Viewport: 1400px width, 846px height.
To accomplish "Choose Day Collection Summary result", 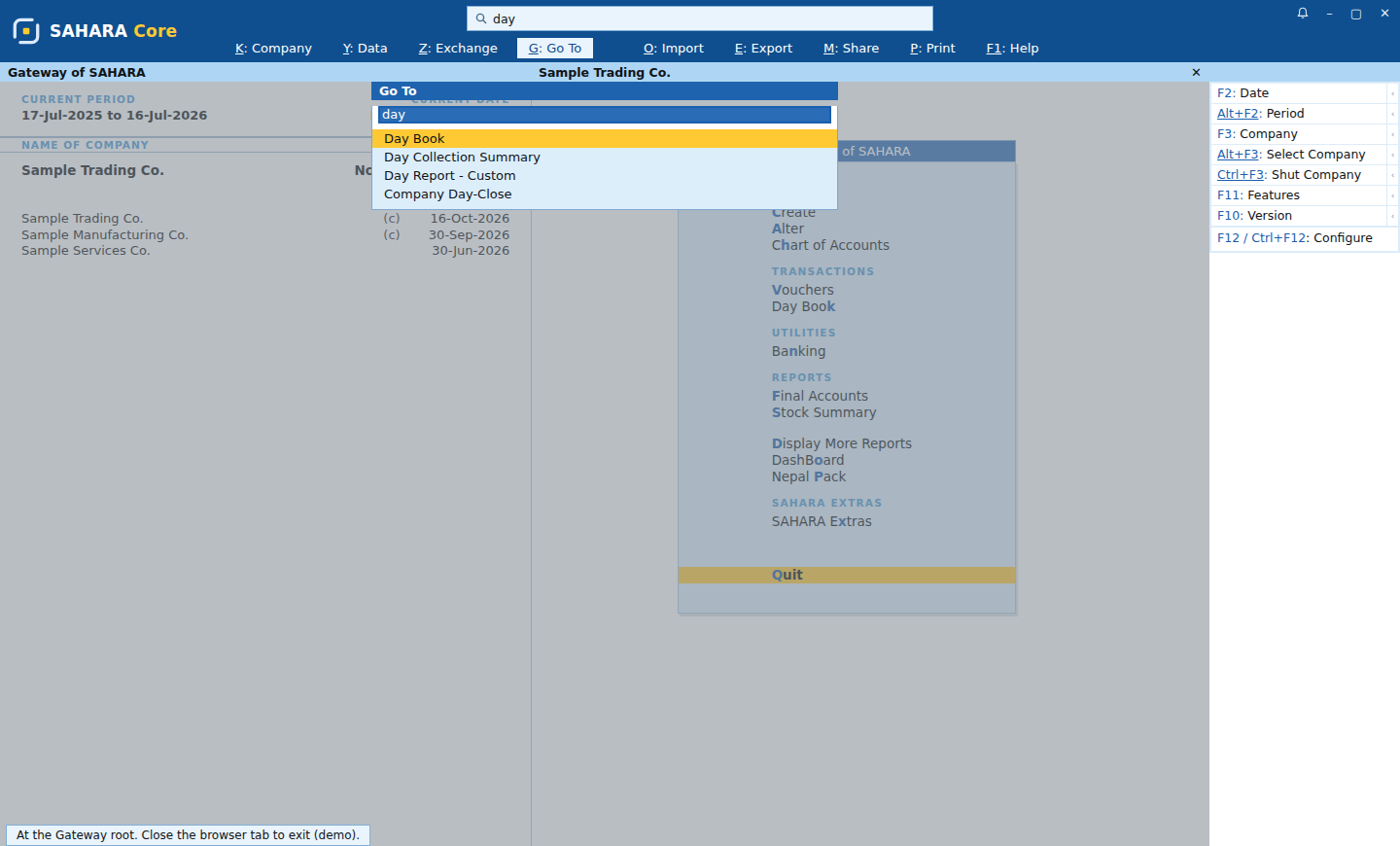I will click(x=605, y=158).
